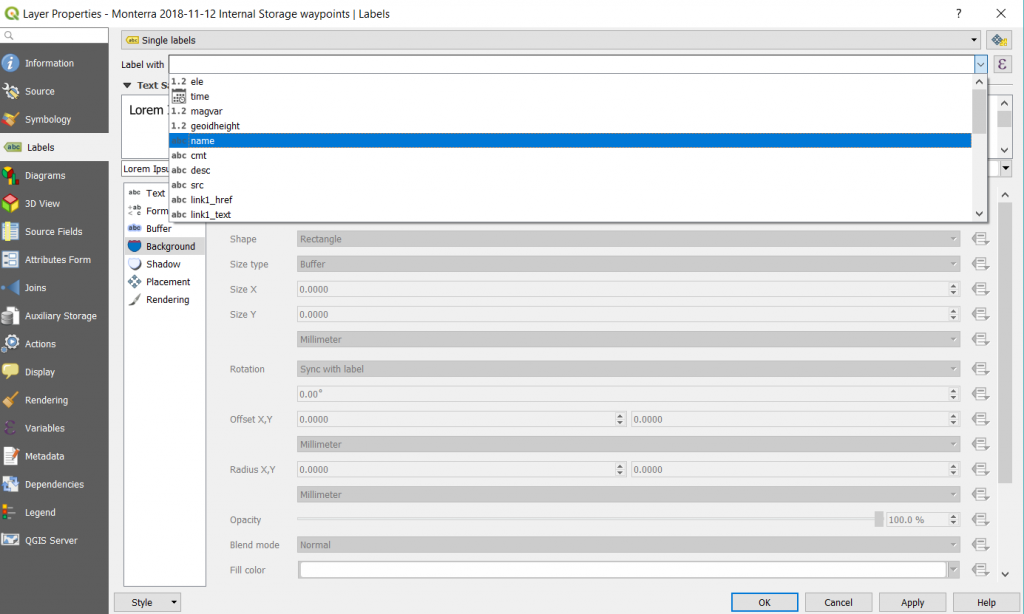Select the desc field option
Screen dimensions: 1024x614
point(569,170)
